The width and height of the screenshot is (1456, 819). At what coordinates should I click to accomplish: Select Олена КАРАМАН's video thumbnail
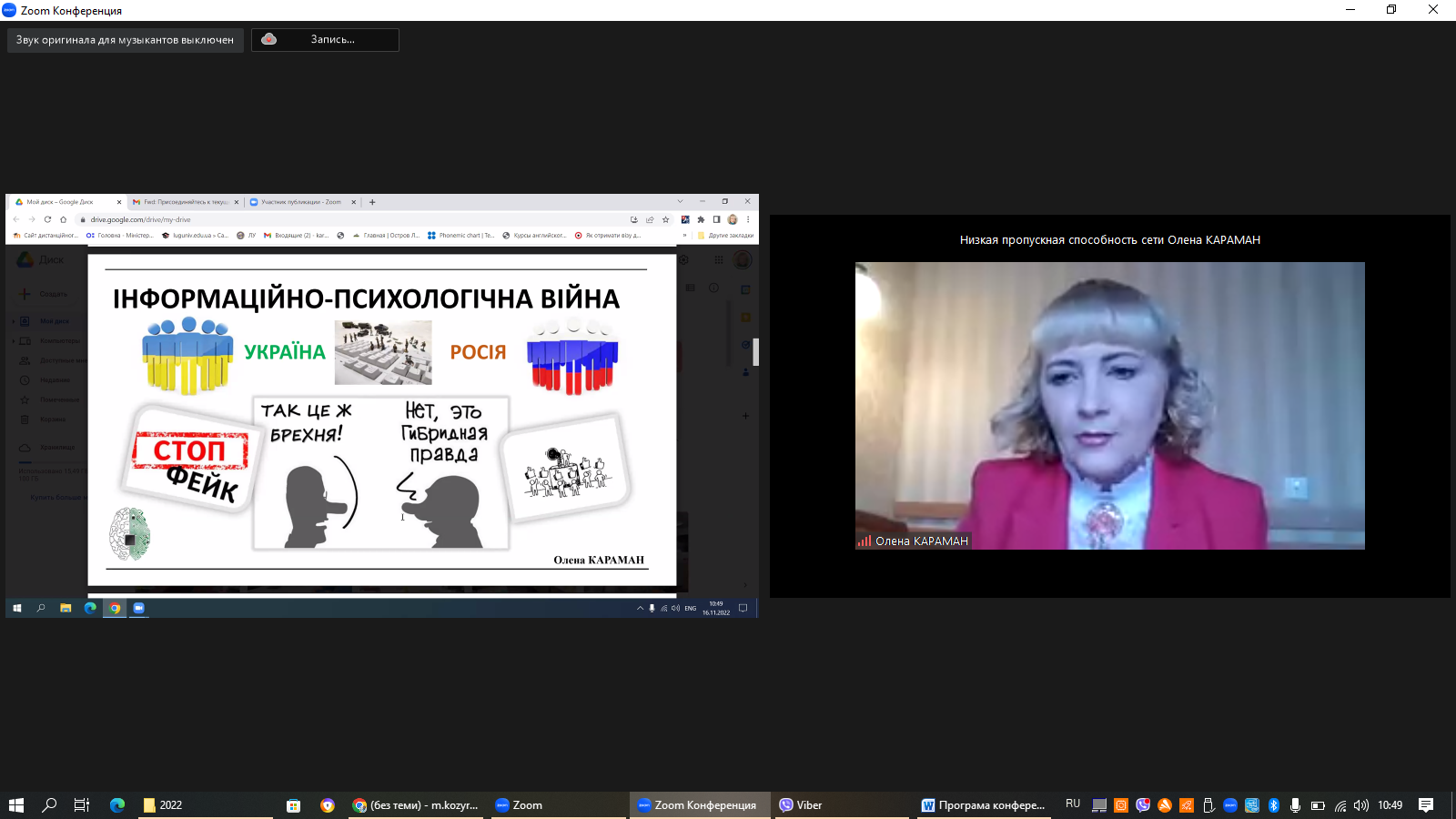pos(1109,406)
